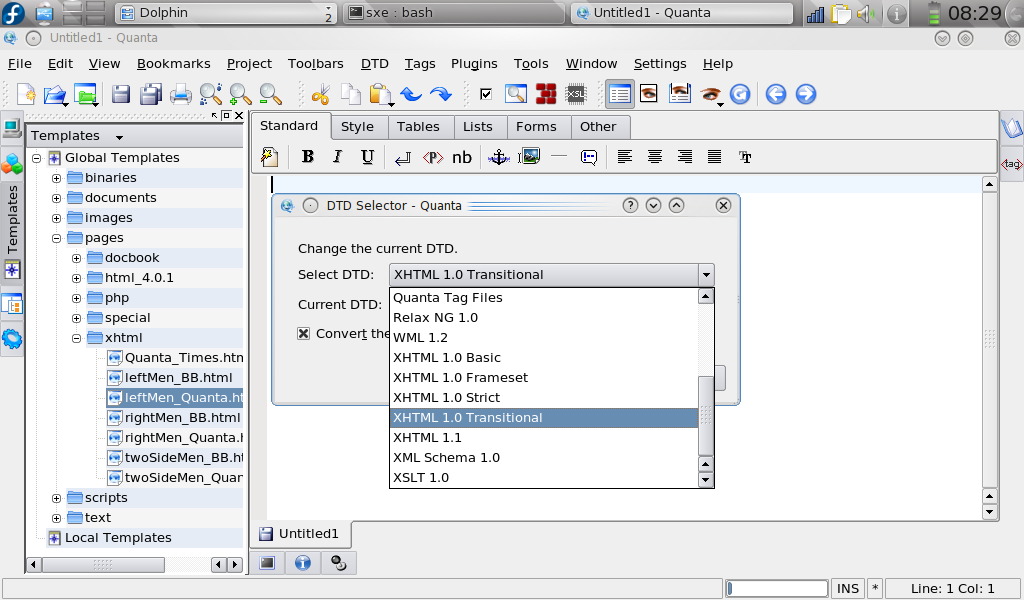Select Quanta Tag Files option
This screenshot has width=1024, height=600.
[543, 298]
